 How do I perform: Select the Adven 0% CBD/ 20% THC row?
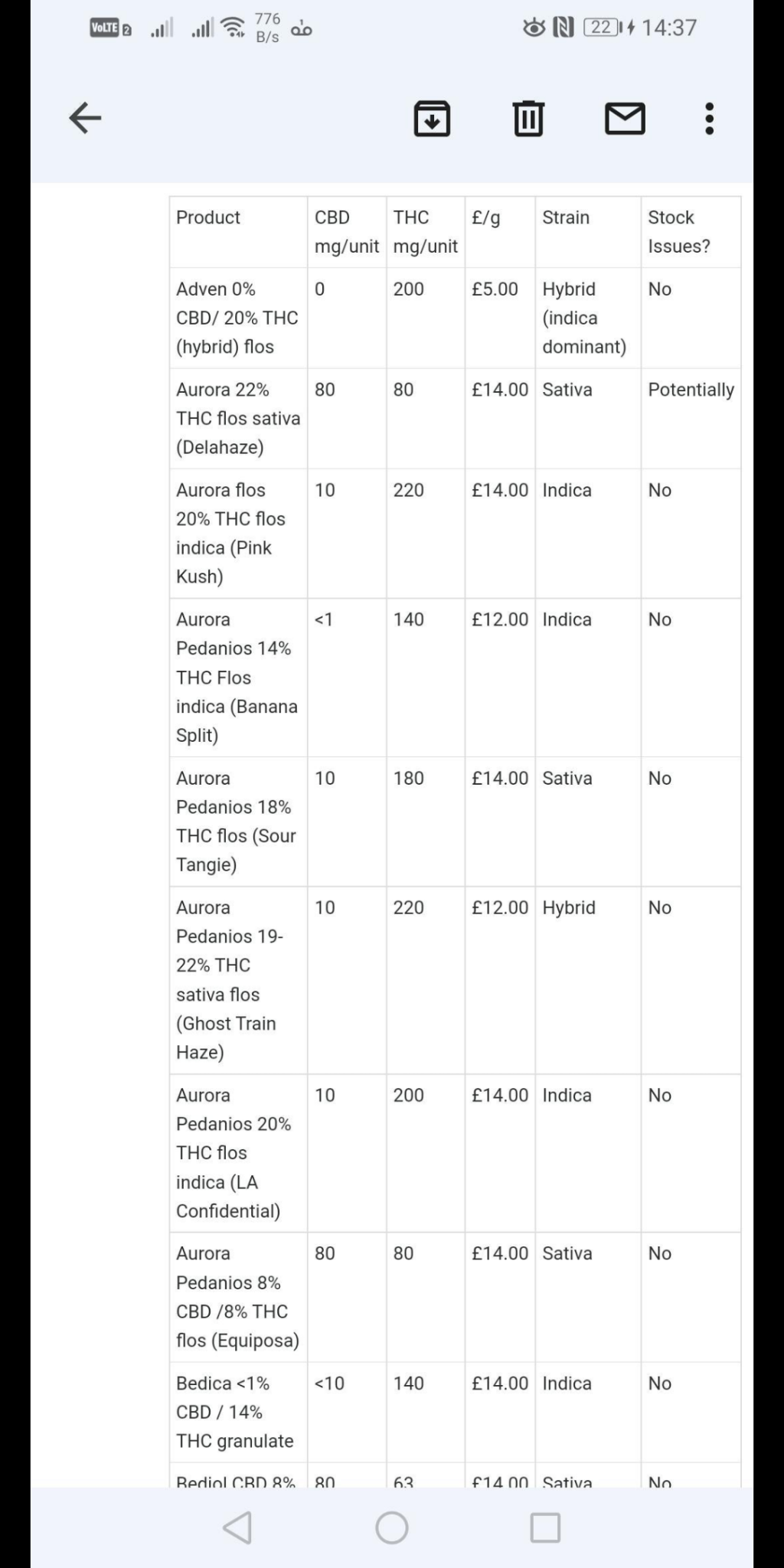click(x=237, y=318)
